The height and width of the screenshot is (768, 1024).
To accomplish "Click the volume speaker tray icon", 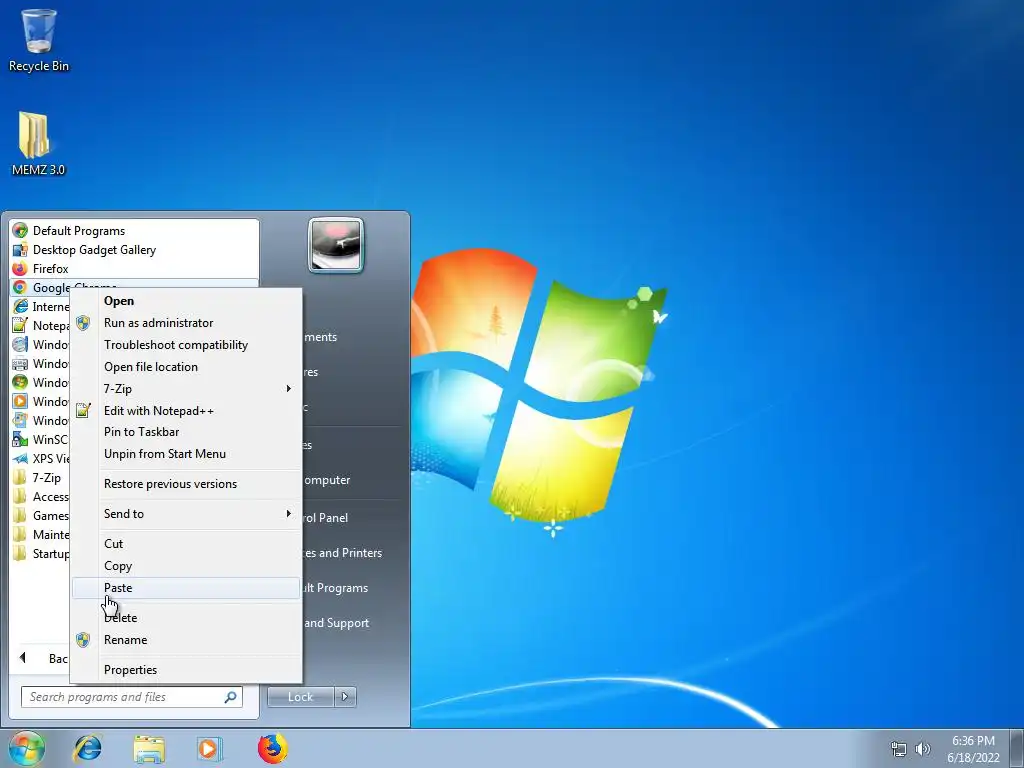I will (x=922, y=749).
